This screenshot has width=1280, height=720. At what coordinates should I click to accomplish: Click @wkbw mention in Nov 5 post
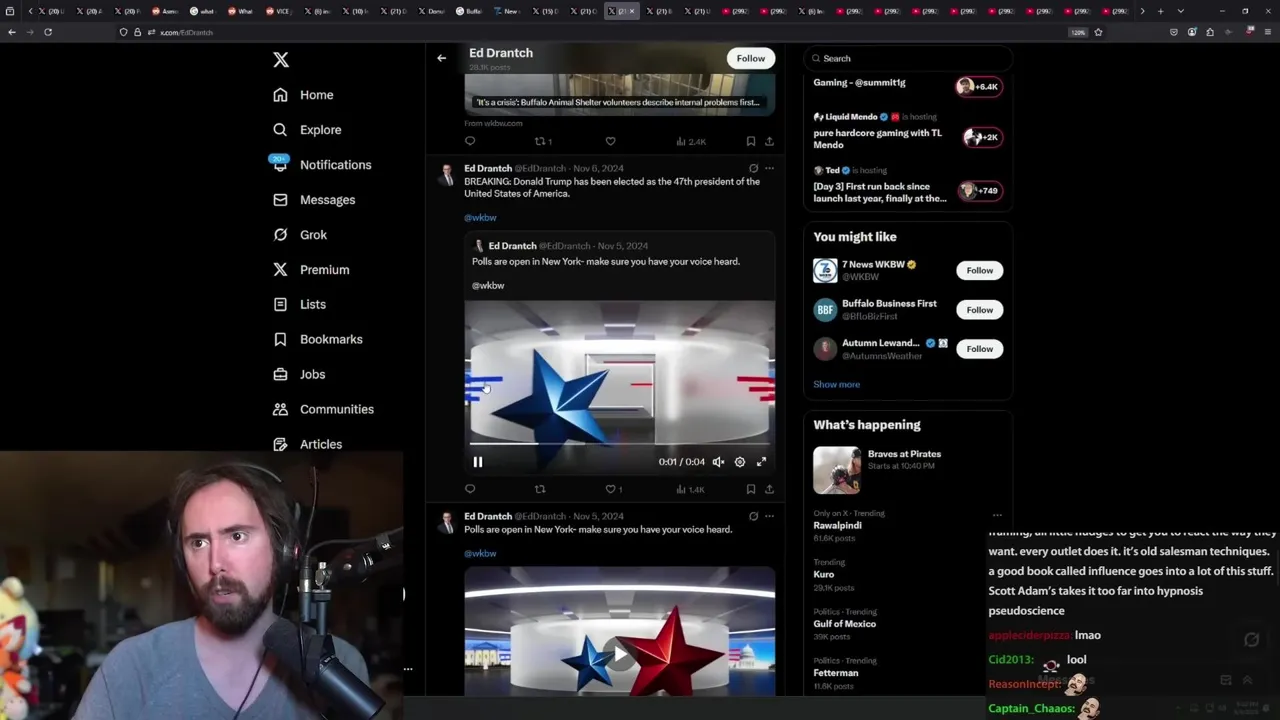point(480,553)
